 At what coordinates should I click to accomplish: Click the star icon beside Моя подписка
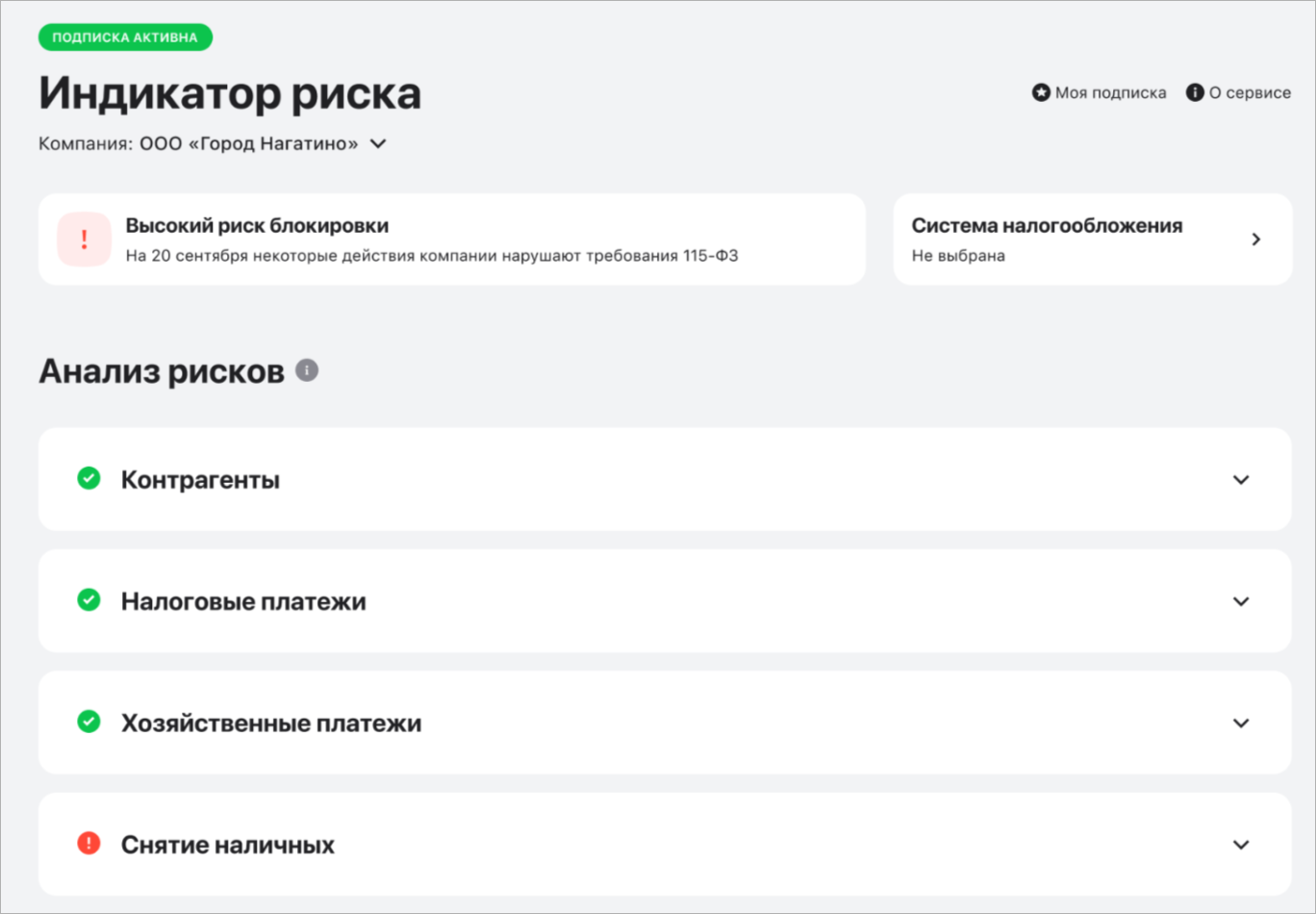tap(1041, 92)
